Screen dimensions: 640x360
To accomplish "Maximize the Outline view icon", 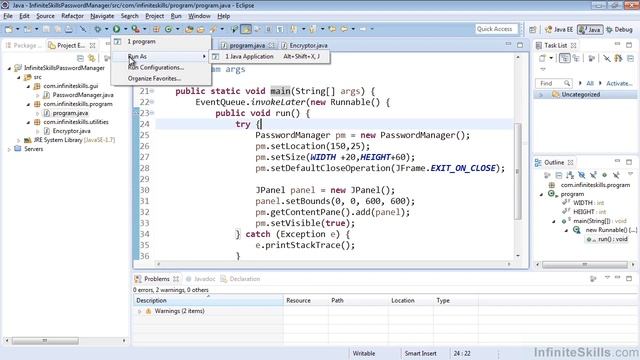I will (x=629, y=162).
